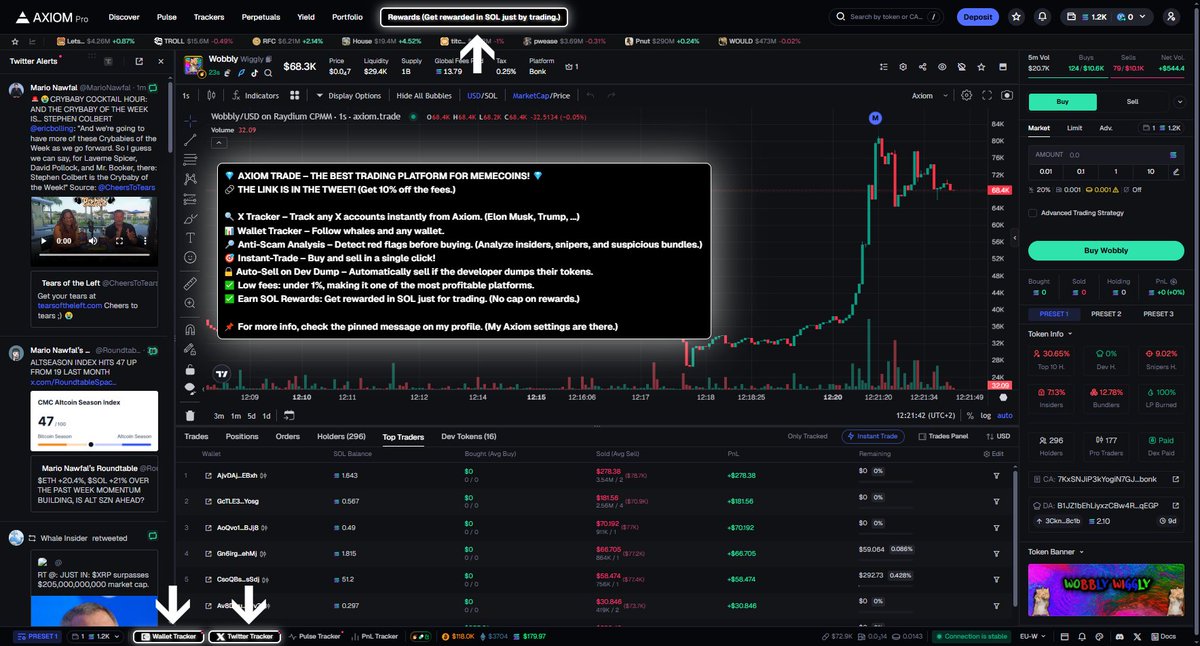Select the zoom in tool
The height and width of the screenshot is (646, 1200).
[190, 303]
